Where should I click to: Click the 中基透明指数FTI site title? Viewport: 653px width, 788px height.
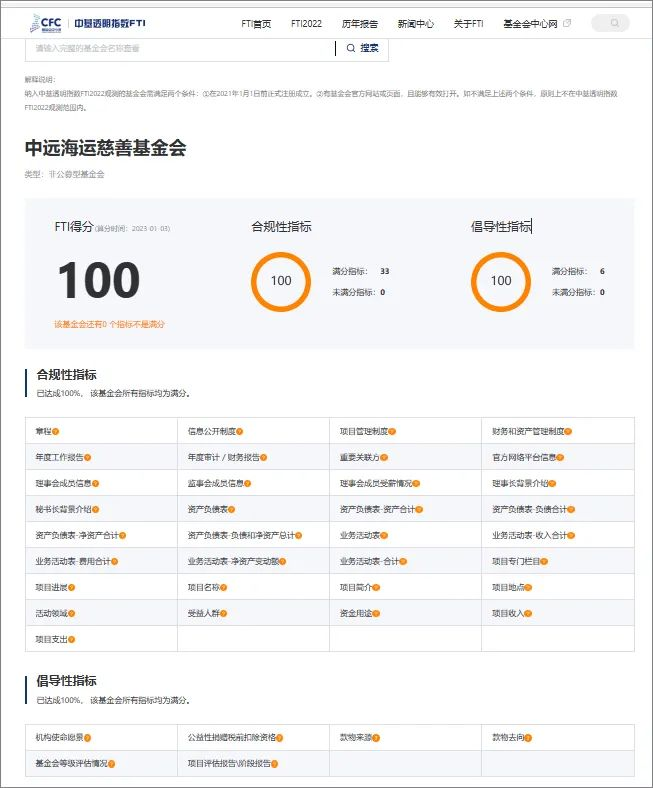(110, 23)
